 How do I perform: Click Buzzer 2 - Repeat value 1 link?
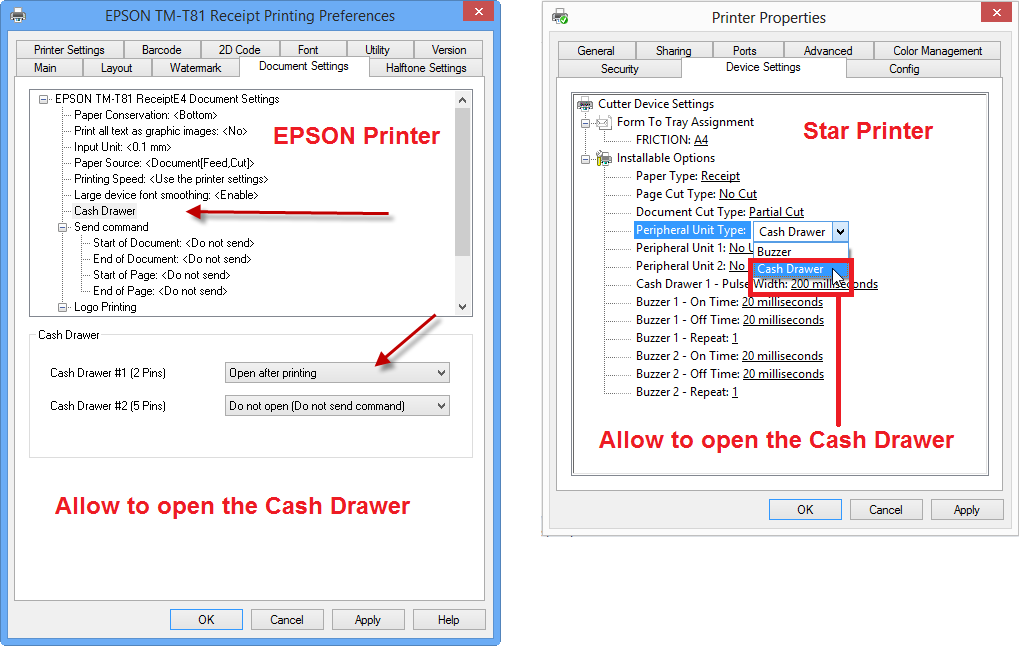click(735, 392)
